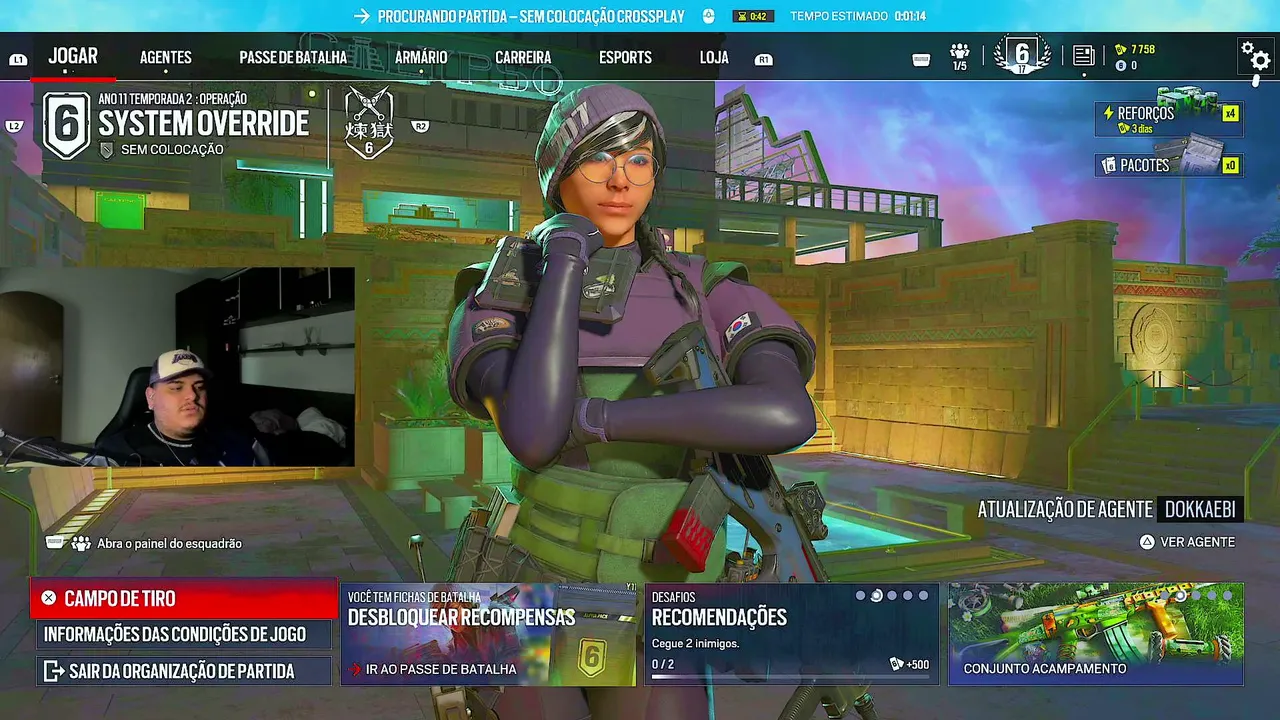Click the squad people icon near squad panel hint
The image size is (1280, 720).
pos(81,544)
